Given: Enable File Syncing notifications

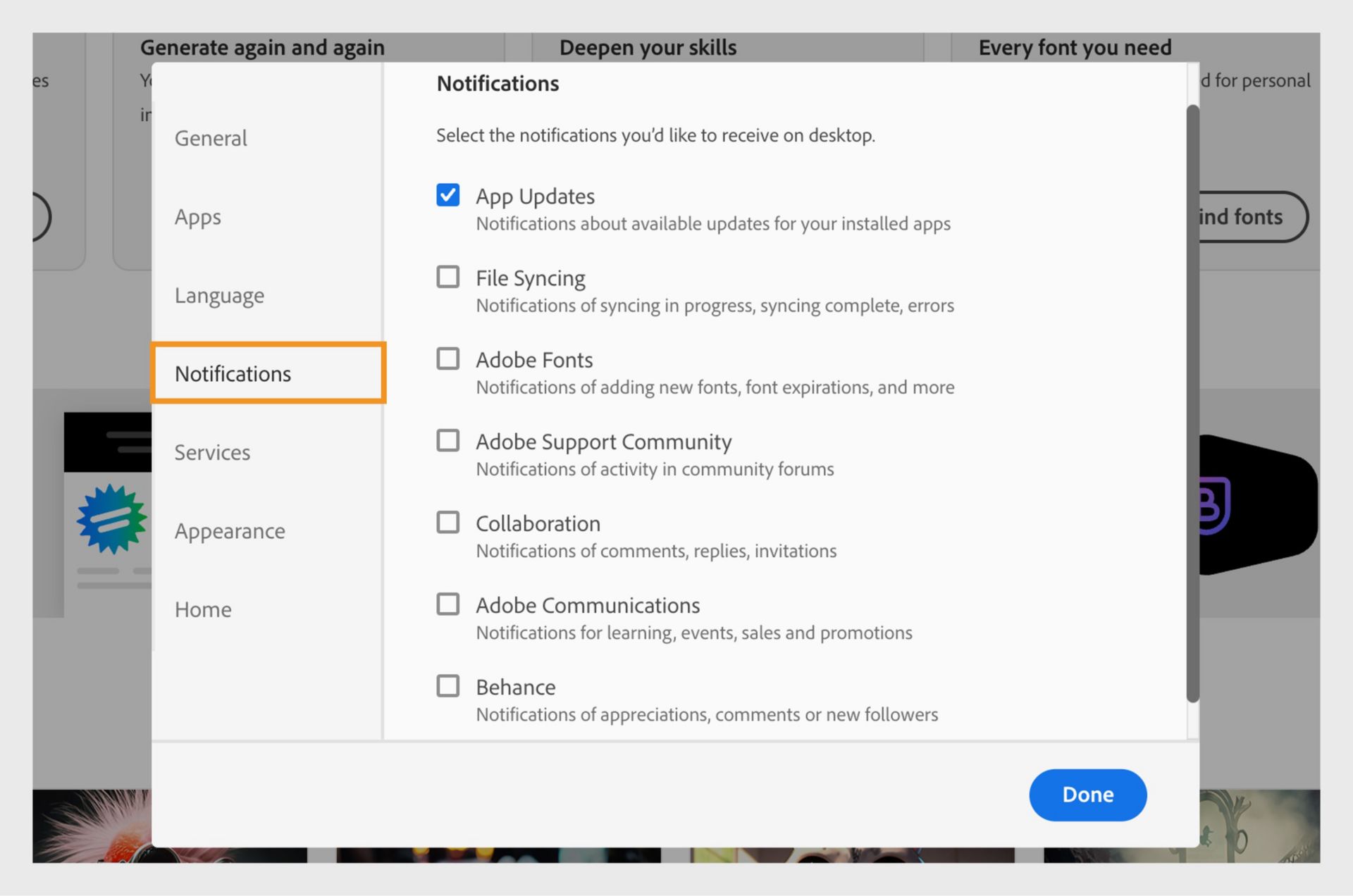Looking at the screenshot, I should pos(447,277).
